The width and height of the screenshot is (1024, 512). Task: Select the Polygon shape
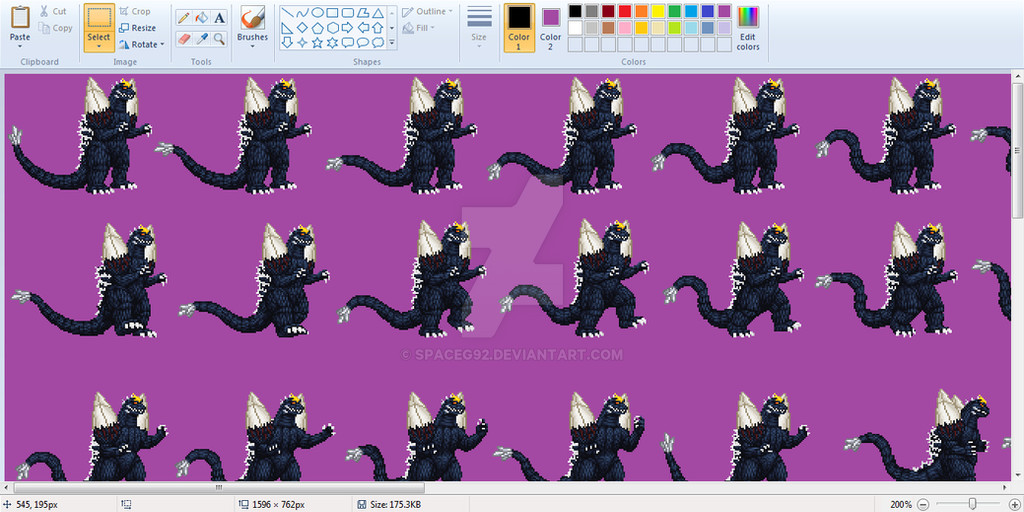tap(362, 12)
